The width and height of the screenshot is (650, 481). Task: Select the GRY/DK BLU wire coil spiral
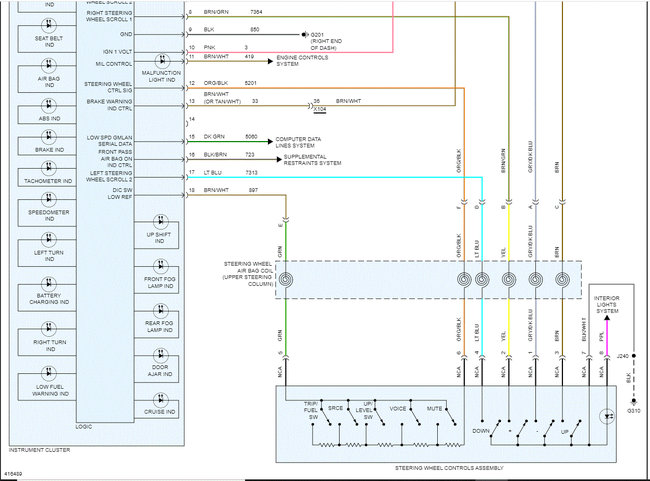pyautogui.click(x=536, y=279)
